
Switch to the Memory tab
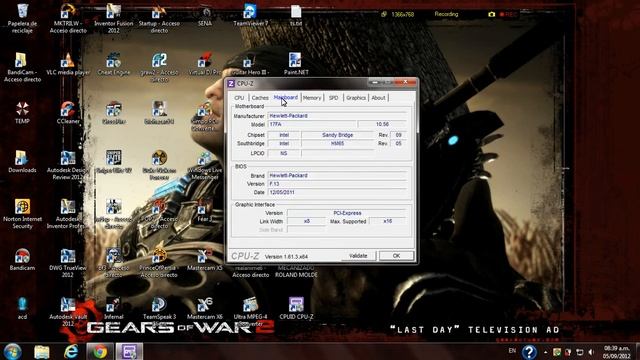point(312,98)
